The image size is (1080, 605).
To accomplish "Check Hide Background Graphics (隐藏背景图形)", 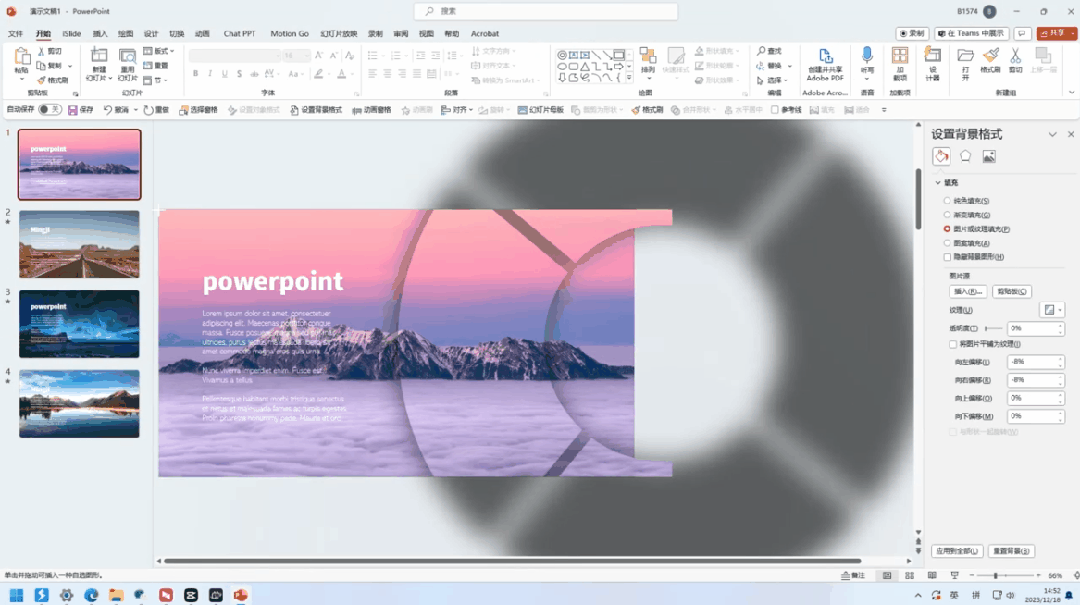I will click(947, 257).
